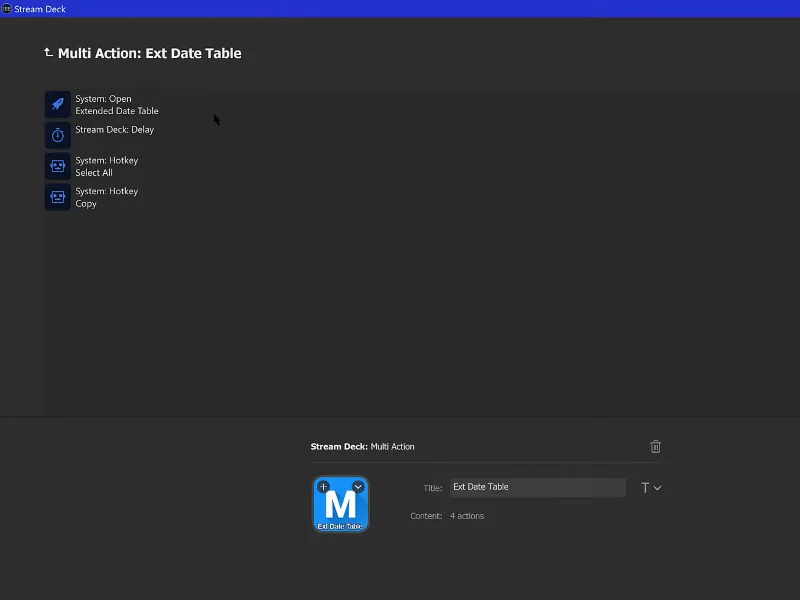Click 'Stream Deck: Multi Action' label
The width and height of the screenshot is (800, 600).
pos(362,446)
